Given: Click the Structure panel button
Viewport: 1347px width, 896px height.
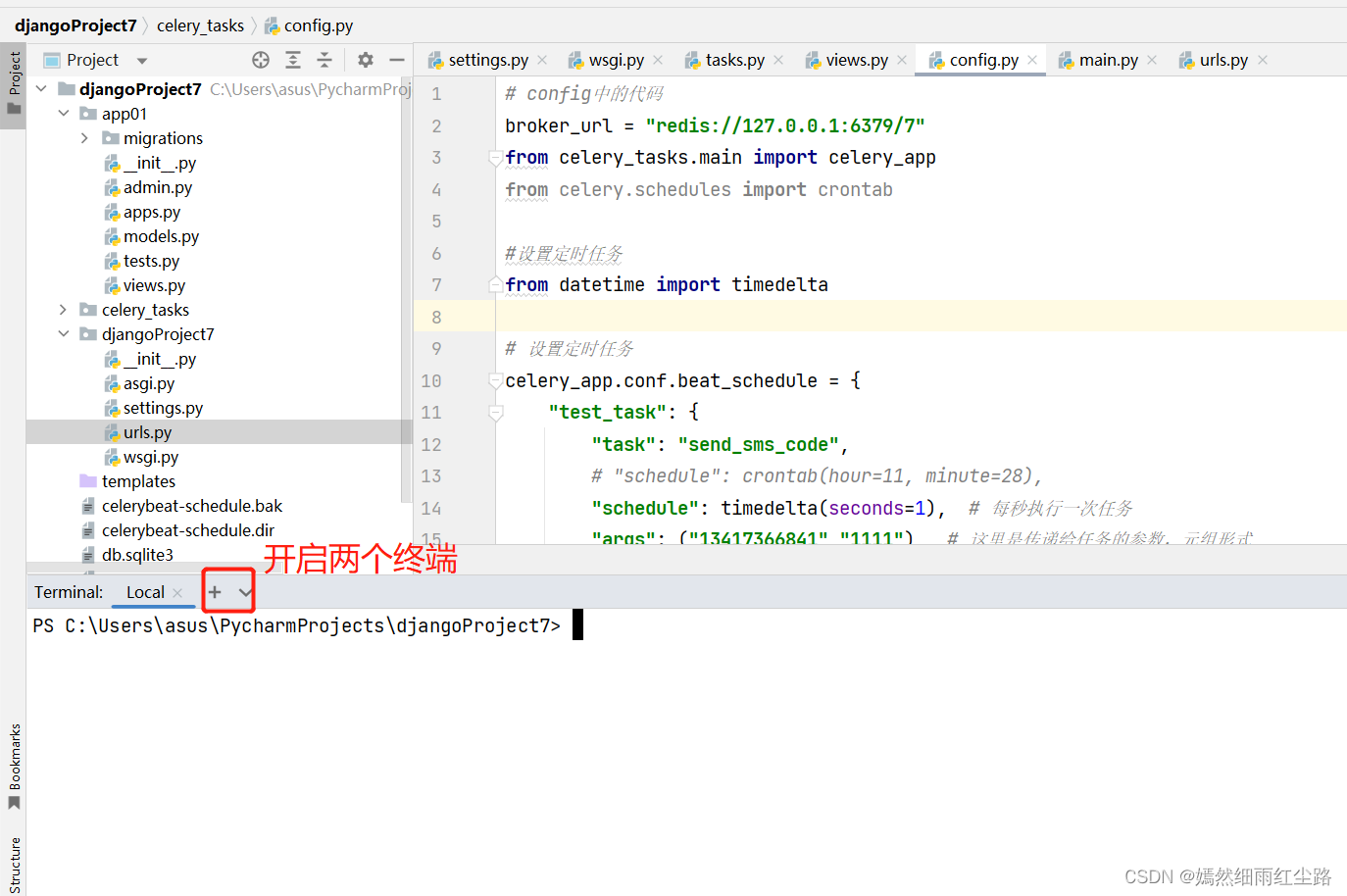Looking at the screenshot, I should coord(14,863).
